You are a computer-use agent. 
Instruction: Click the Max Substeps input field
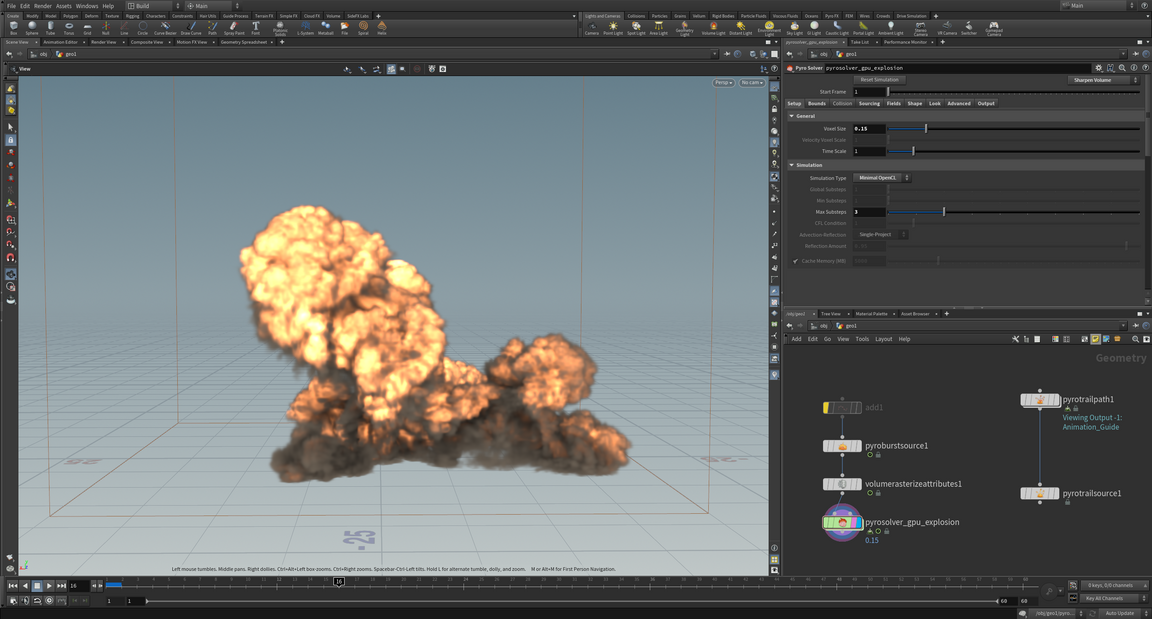point(868,212)
